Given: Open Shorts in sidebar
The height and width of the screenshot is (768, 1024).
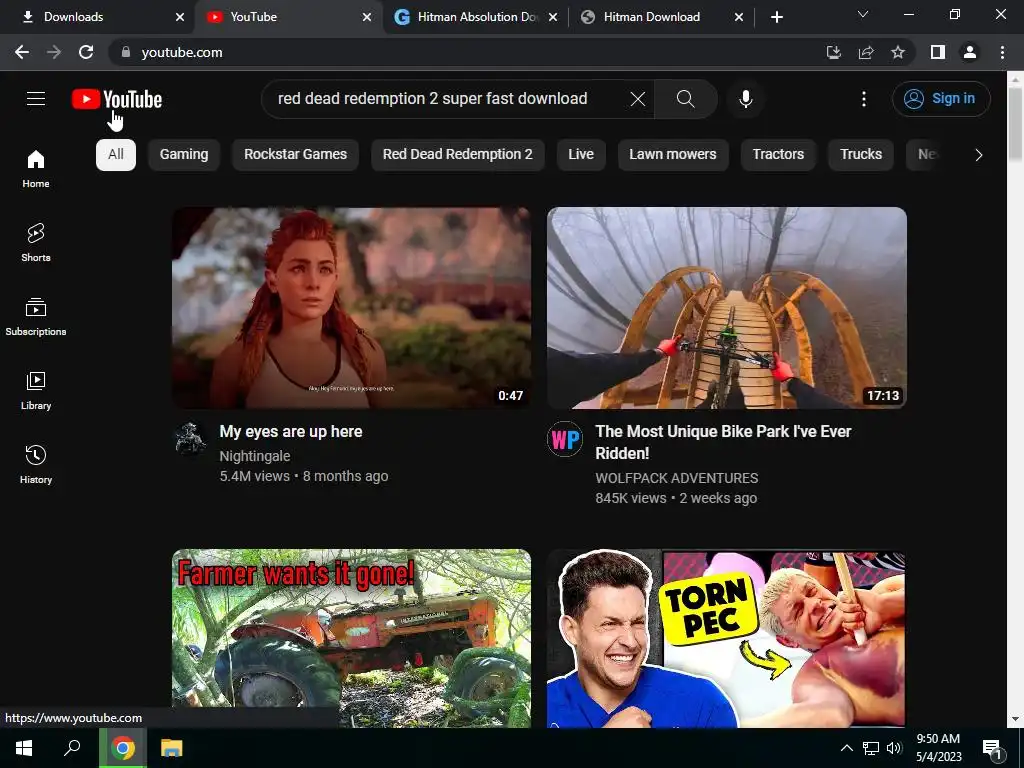Looking at the screenshot, I should 36,242.
